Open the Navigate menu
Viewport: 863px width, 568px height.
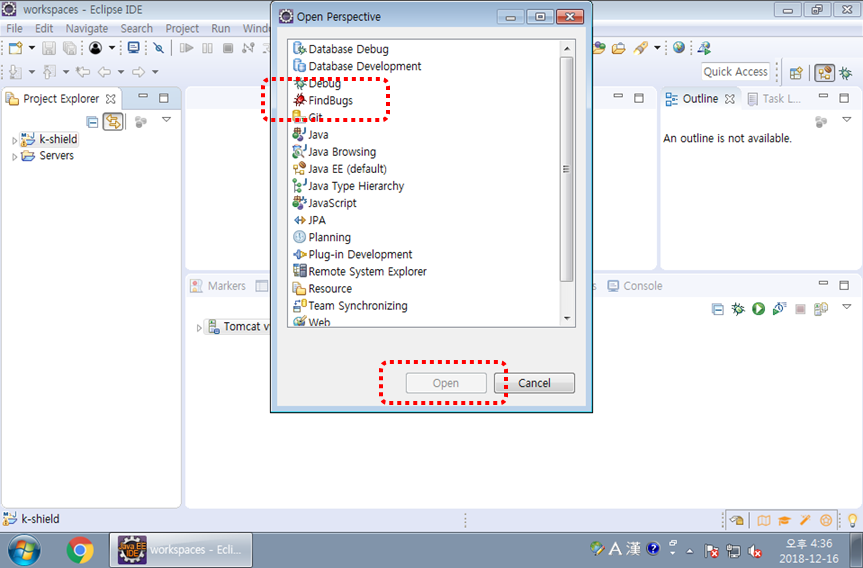coord(86,28)
